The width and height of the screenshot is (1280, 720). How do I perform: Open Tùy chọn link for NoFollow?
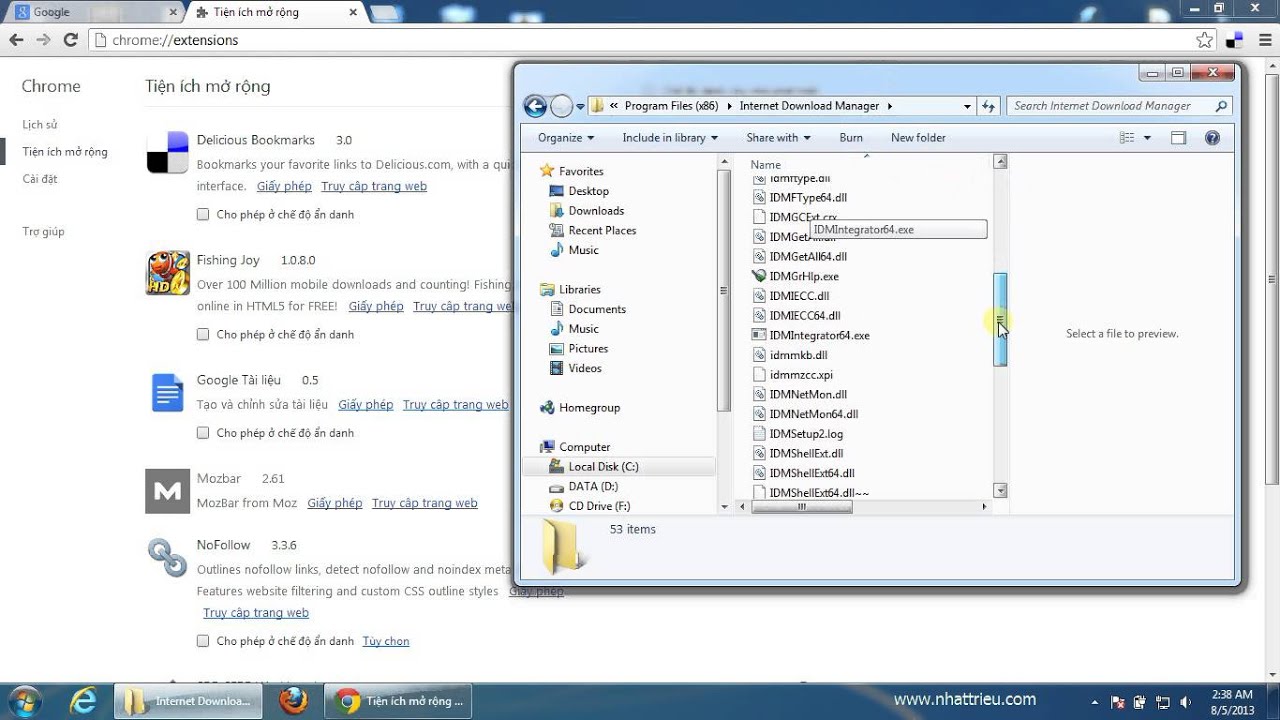point(386,641)
